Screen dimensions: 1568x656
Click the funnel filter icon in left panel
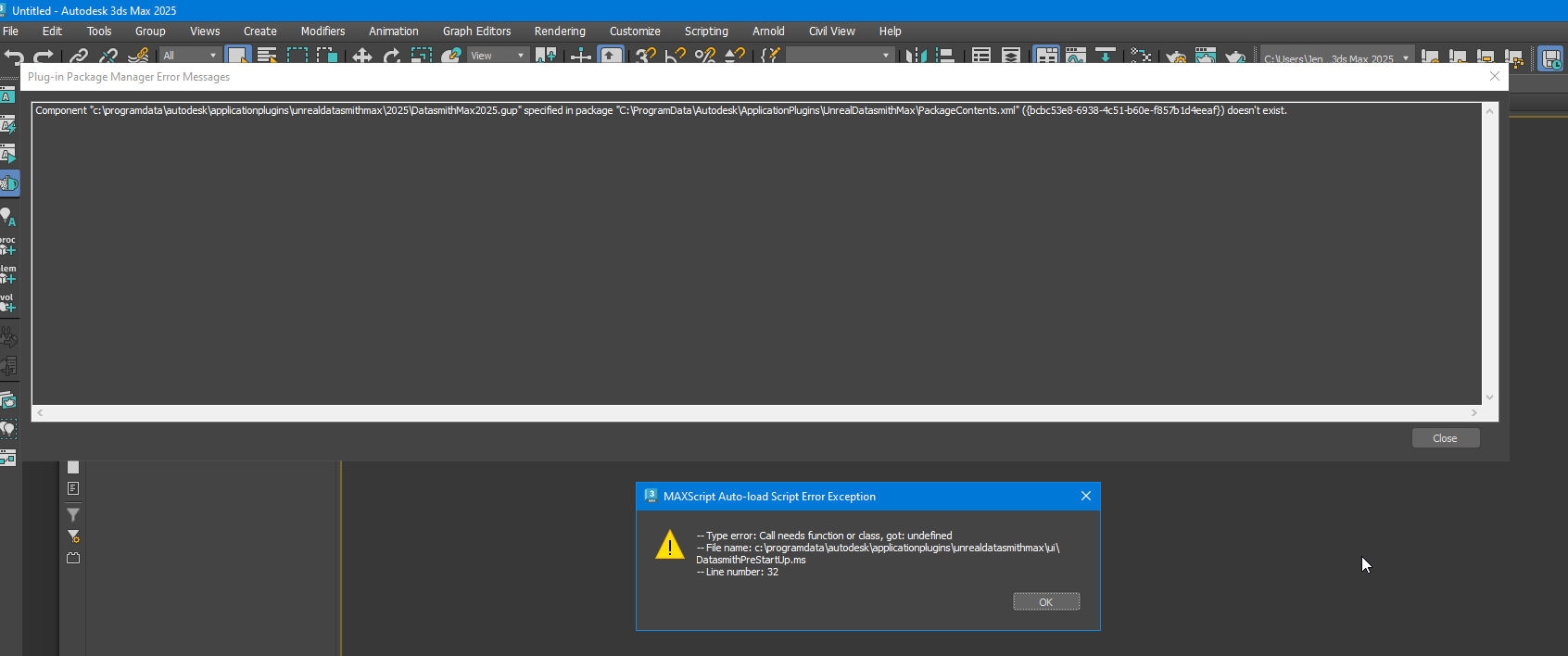pos(73,514)
